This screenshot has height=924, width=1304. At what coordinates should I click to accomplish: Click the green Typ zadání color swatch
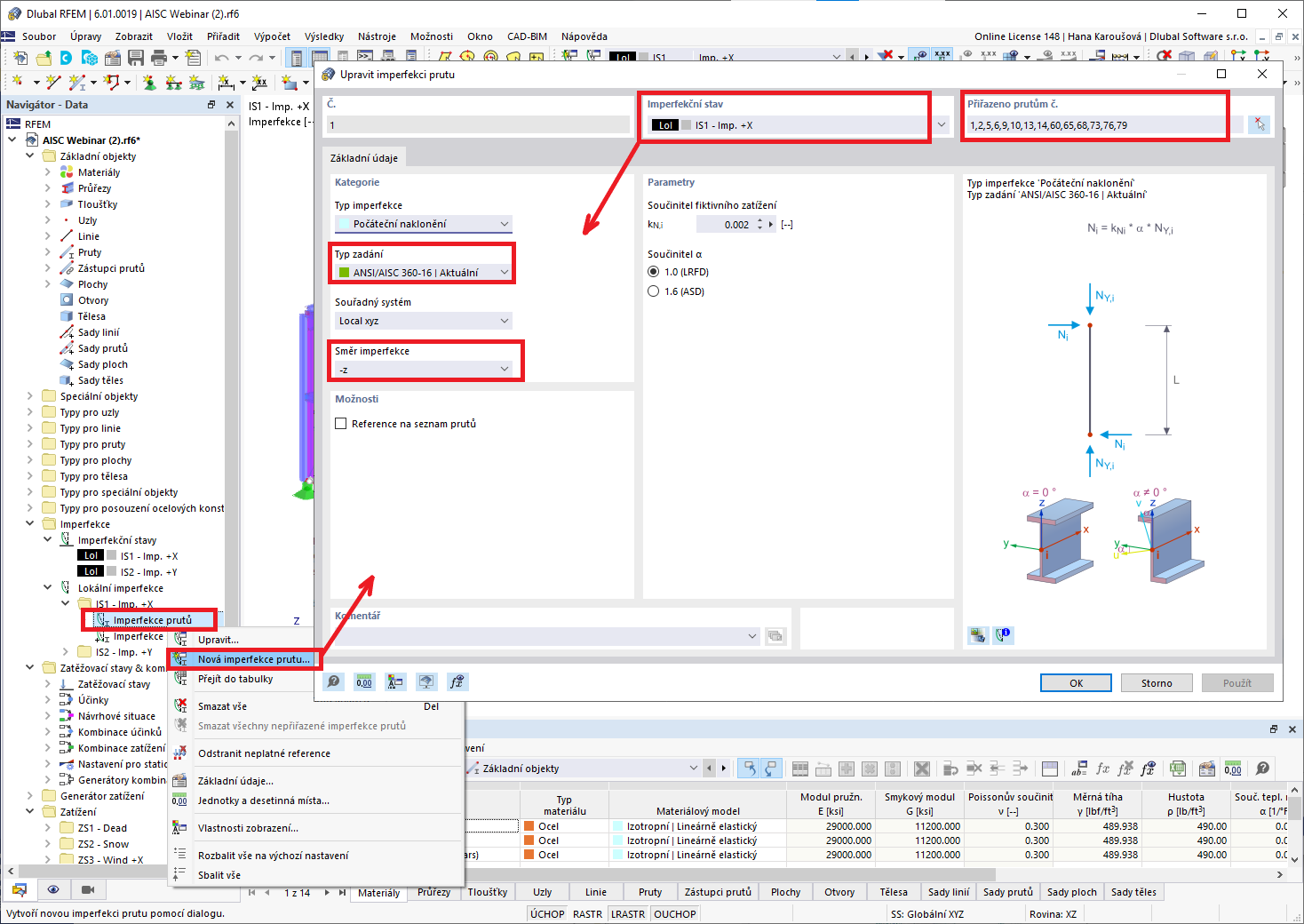point(345,273)
